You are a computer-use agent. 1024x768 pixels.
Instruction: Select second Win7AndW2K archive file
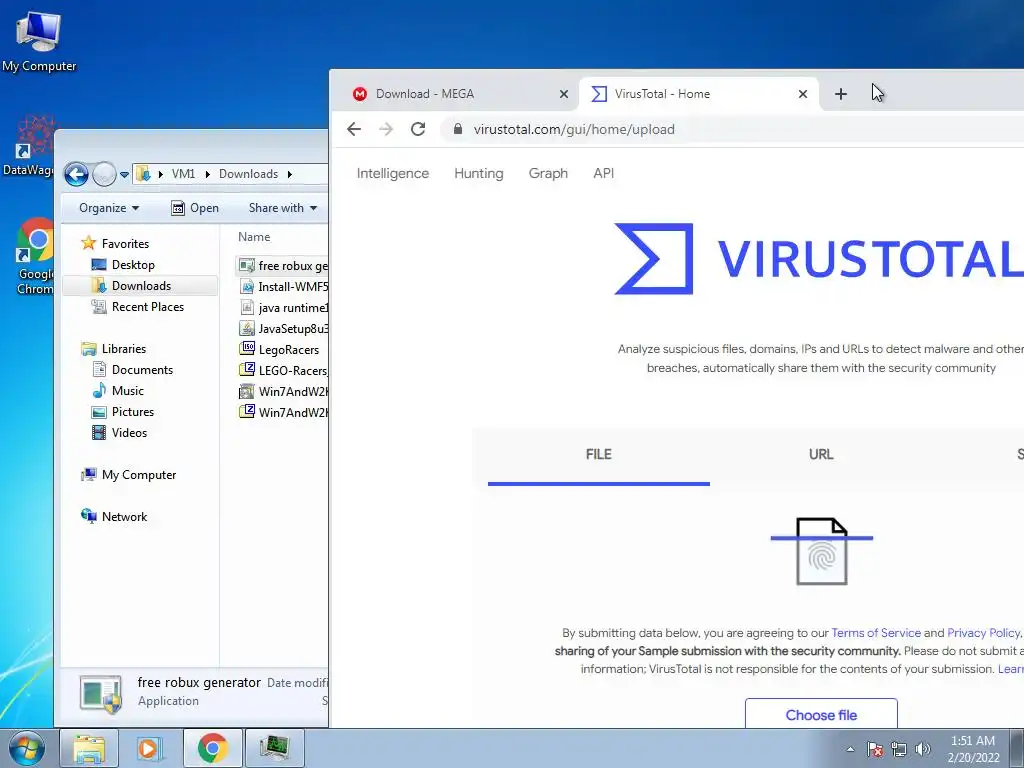pyautogui.click(x=283, y=412)
